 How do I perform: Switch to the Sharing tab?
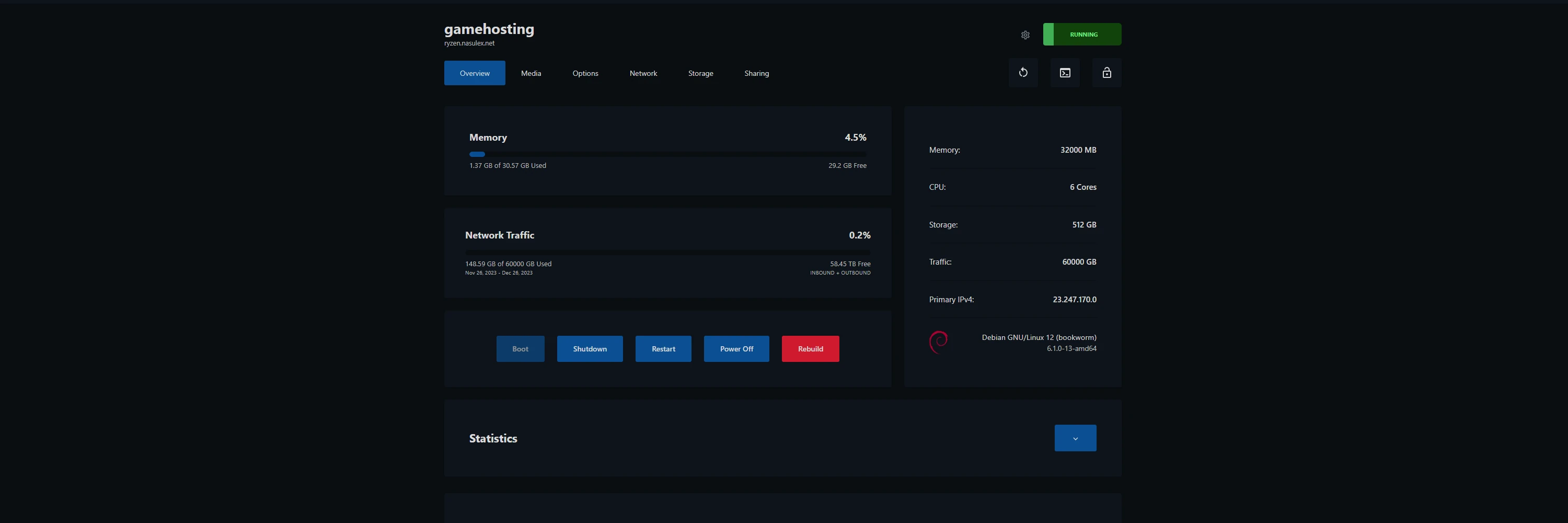pyautogui.click(x=756, y=73)
